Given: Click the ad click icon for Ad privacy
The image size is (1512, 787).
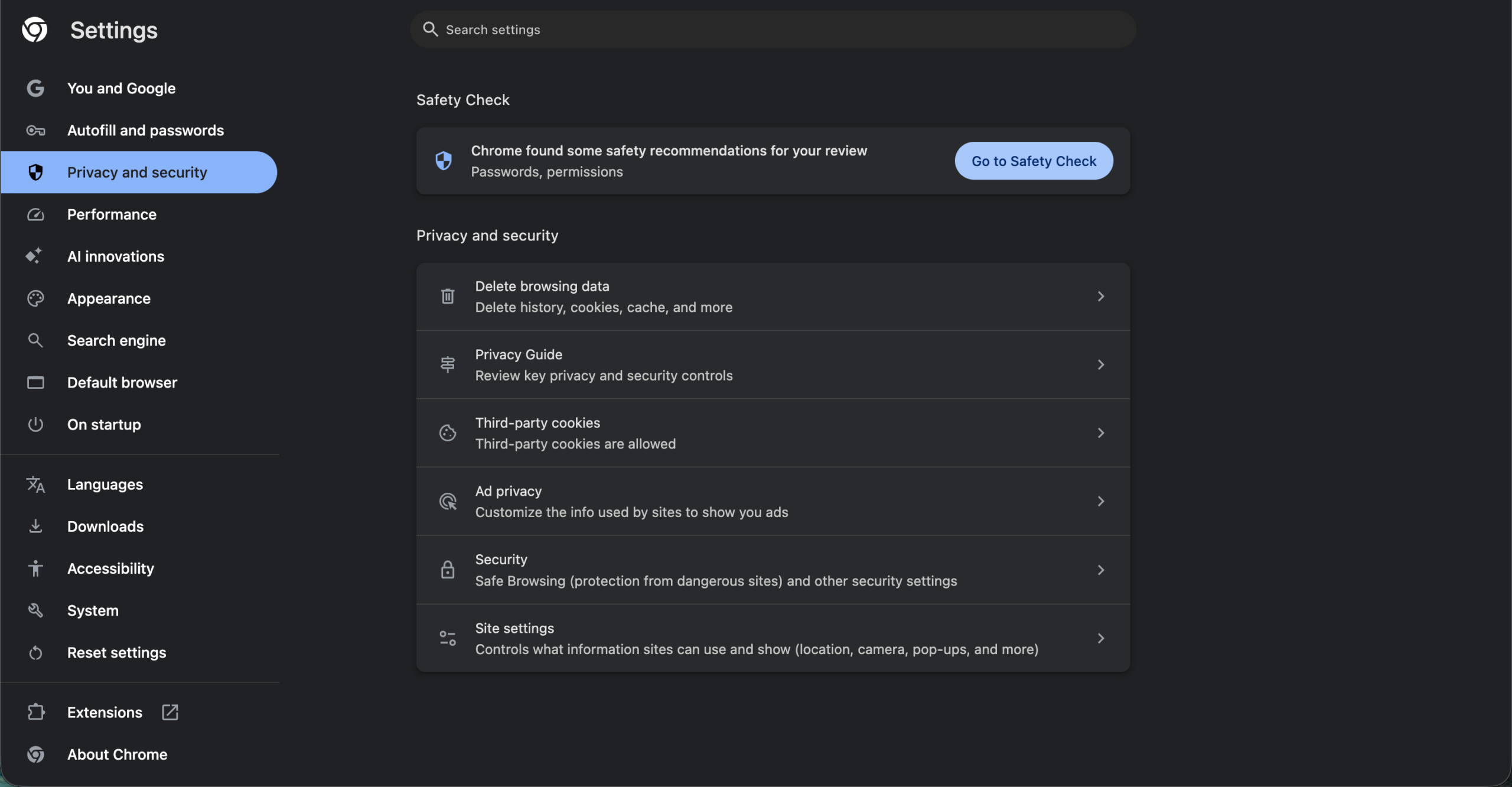Looking at the screenshot, I should tap(448, 502).
